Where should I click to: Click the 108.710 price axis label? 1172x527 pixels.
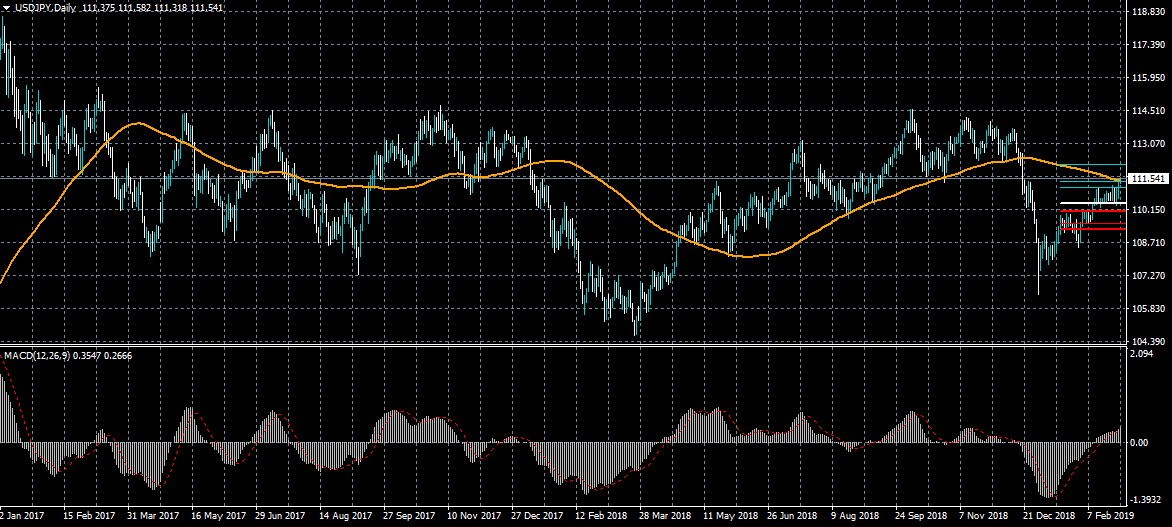click(1148, 242)
